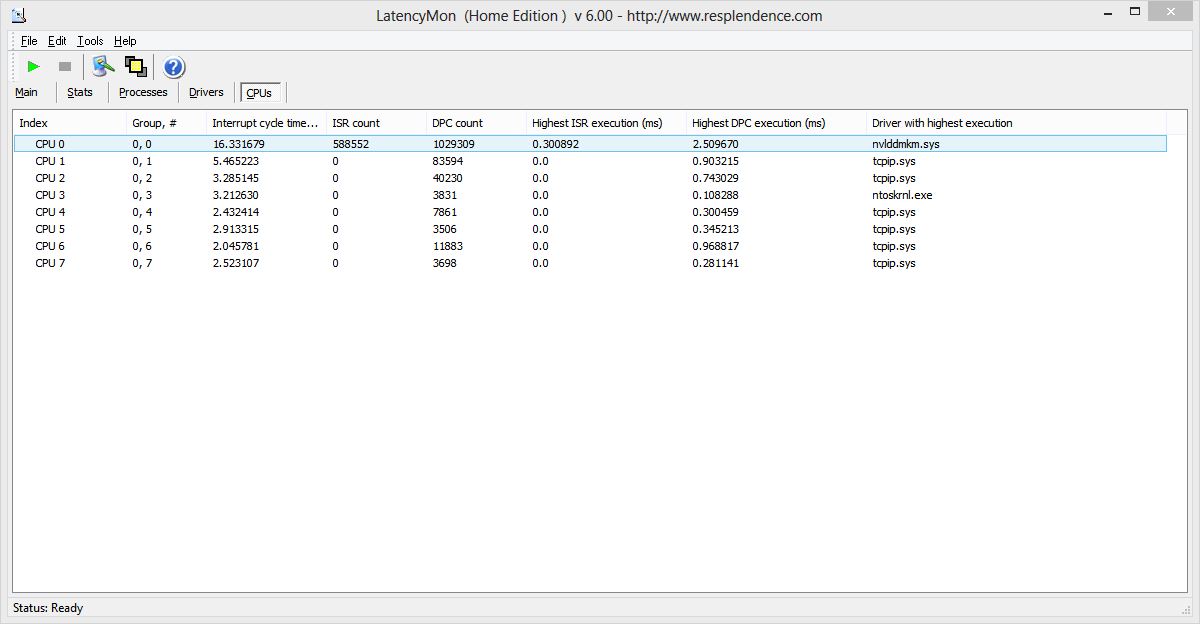Sort by Highest DPC execution (ms) header
Viewport: 1200px width, 624px height.
coord(777,123)
